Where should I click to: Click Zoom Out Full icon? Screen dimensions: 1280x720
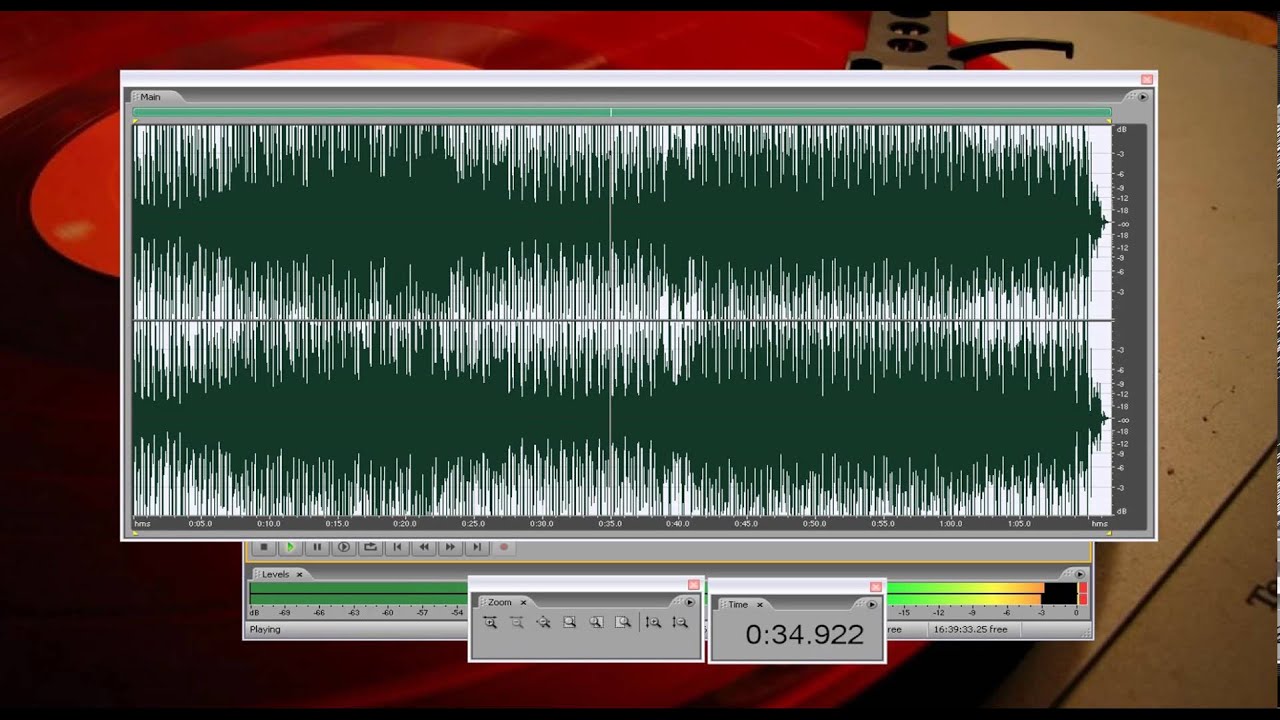pos(543,622)
